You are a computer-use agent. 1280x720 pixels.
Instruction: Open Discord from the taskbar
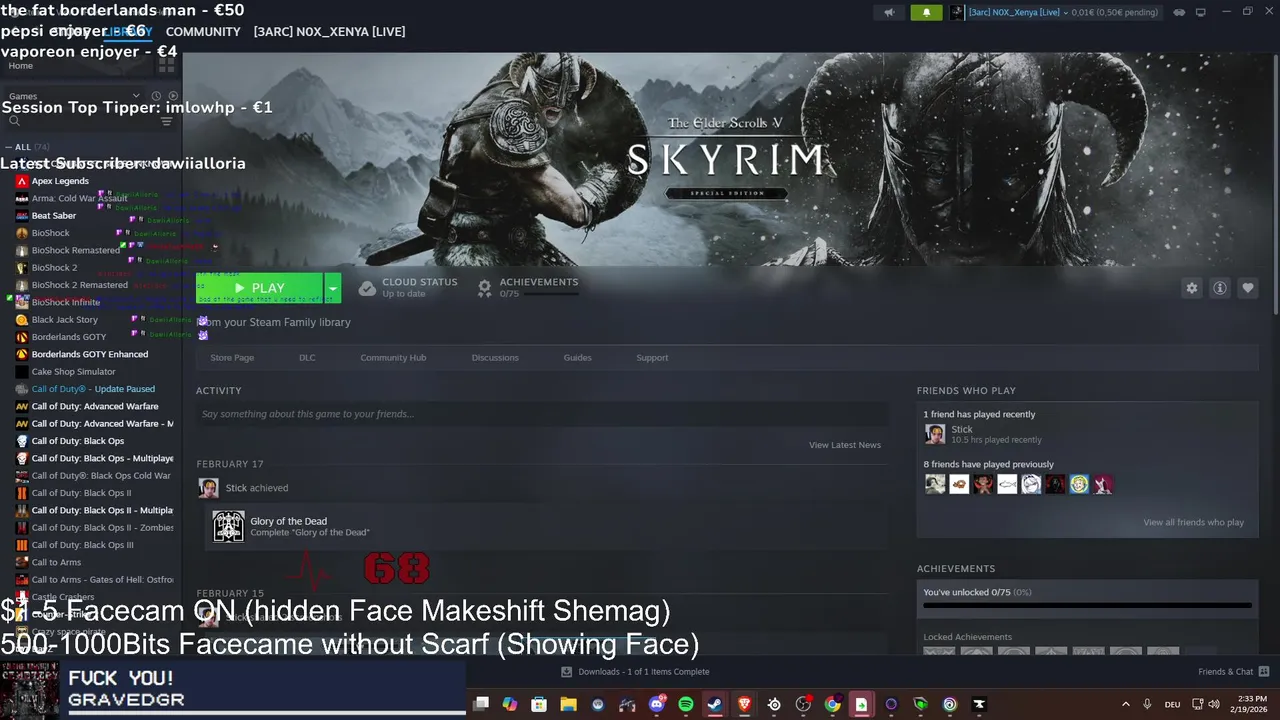pos(657,704)
